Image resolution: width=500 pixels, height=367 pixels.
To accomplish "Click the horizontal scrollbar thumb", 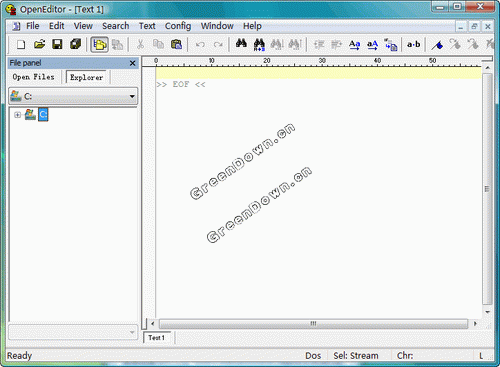I will tap(313, 324).
